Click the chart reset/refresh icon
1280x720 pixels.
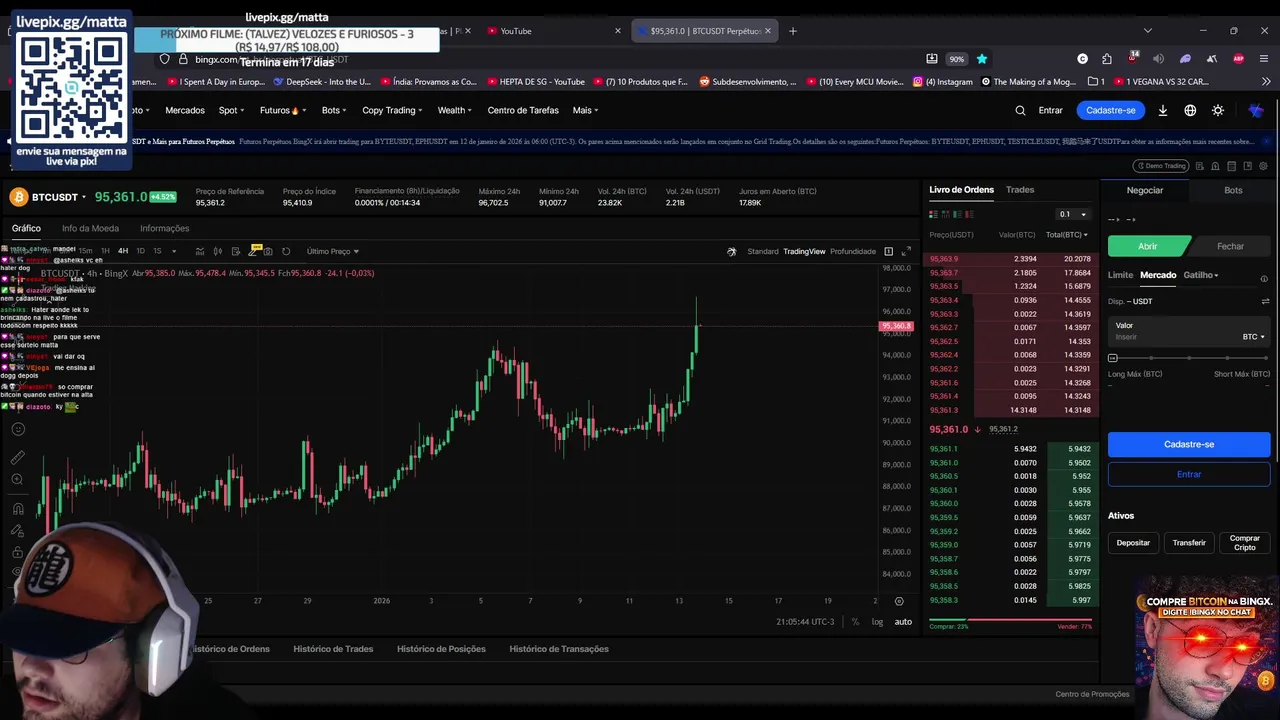(286, 251)
